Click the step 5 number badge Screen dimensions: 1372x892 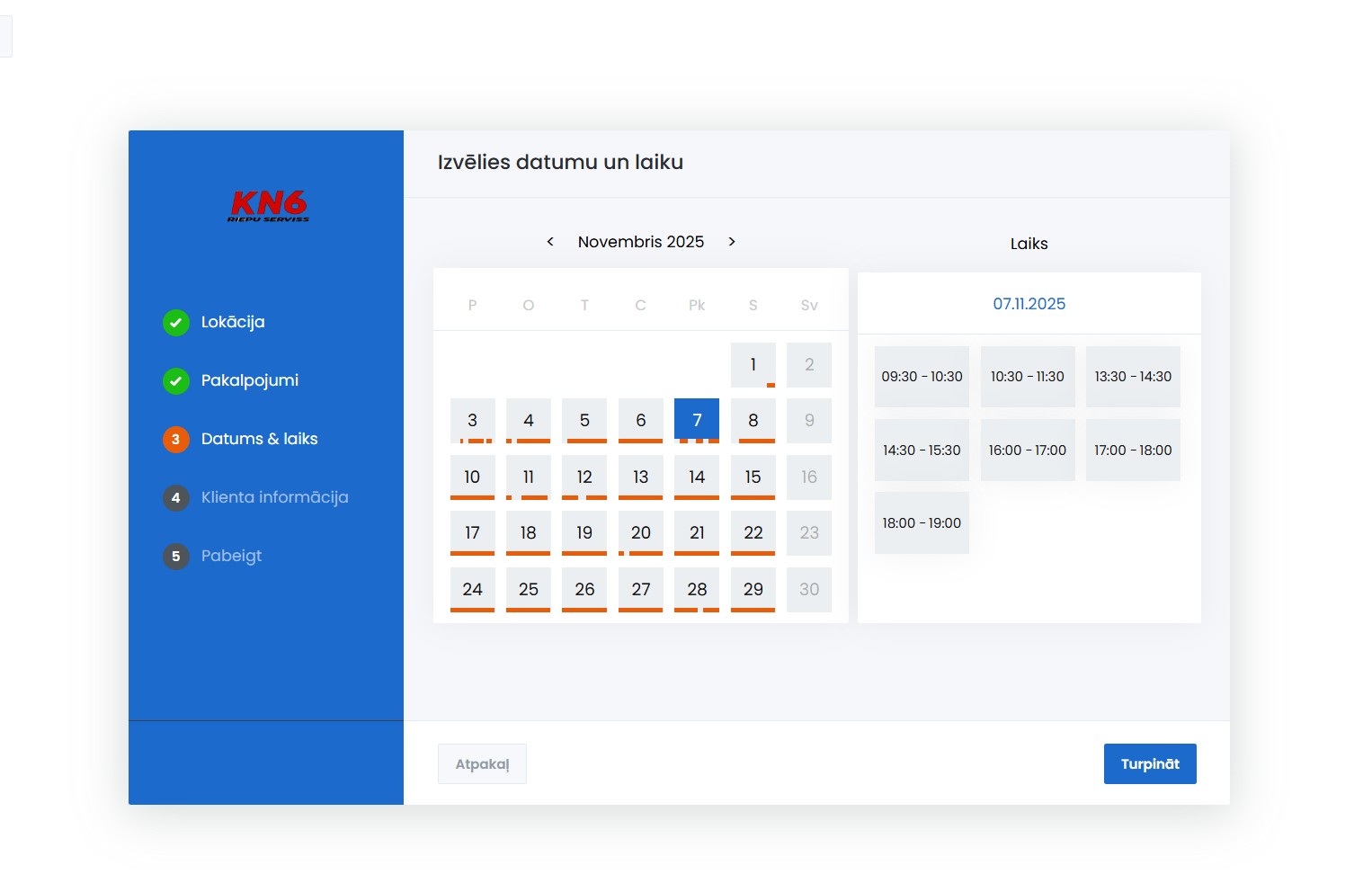[176, 556]
